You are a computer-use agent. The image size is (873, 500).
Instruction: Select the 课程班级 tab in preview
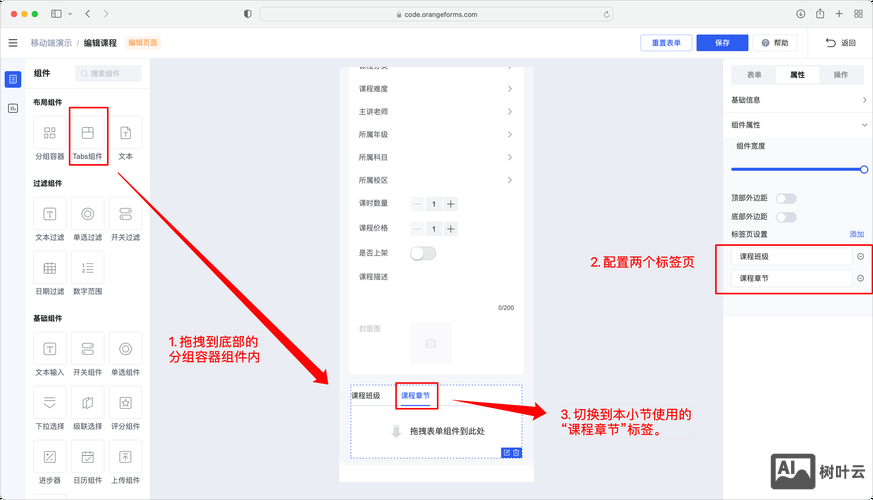point(366,395)
